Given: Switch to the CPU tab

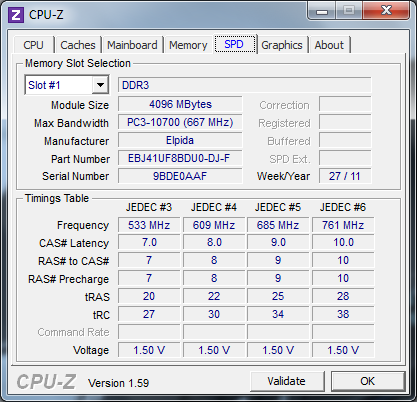Looking at the screenshot, I should tap(34, 45).
